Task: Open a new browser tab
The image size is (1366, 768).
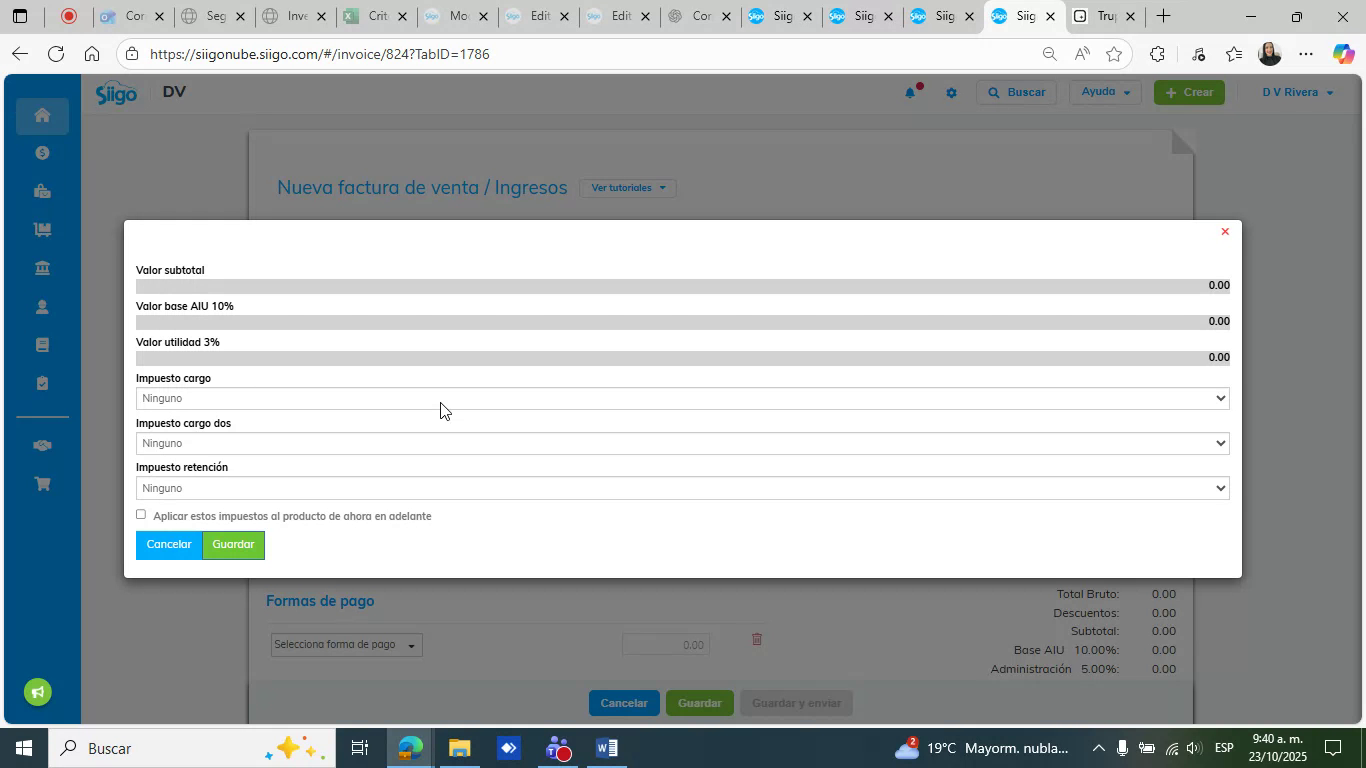Action: click(x=1163, y=16)
